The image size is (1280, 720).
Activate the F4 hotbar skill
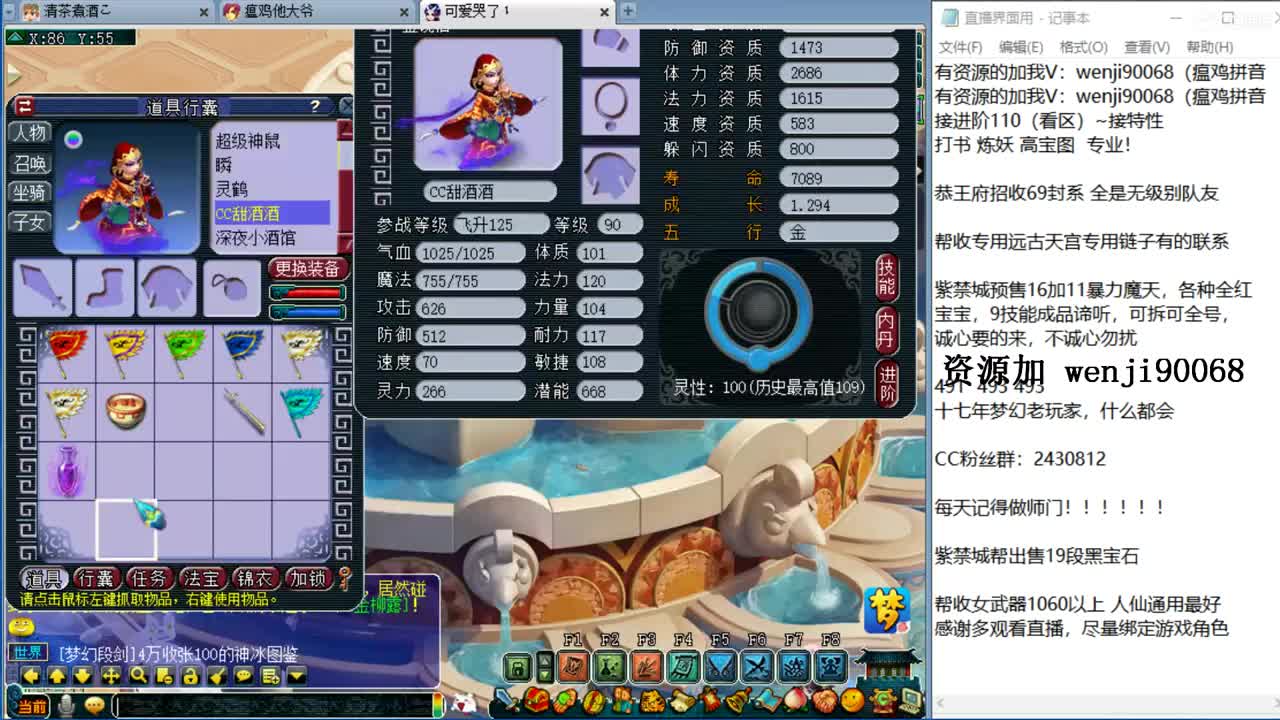684,666
